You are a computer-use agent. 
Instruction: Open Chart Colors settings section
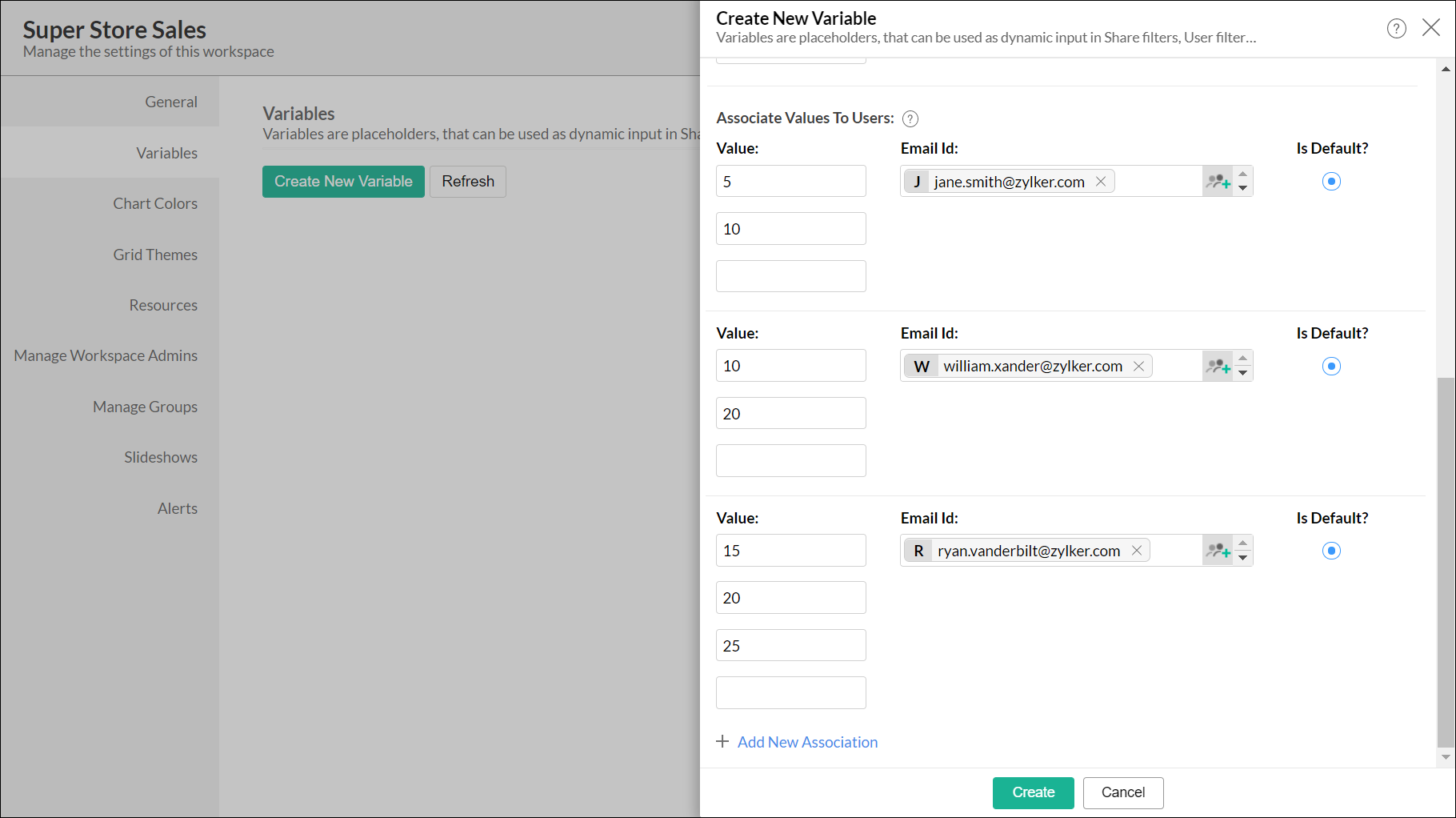(155, 203)
